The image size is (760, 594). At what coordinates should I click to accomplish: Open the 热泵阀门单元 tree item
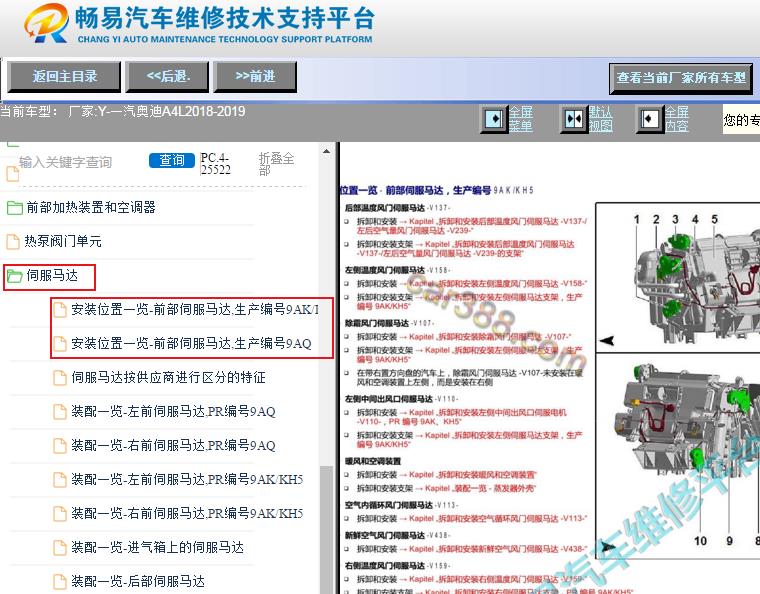click(63, 241)
